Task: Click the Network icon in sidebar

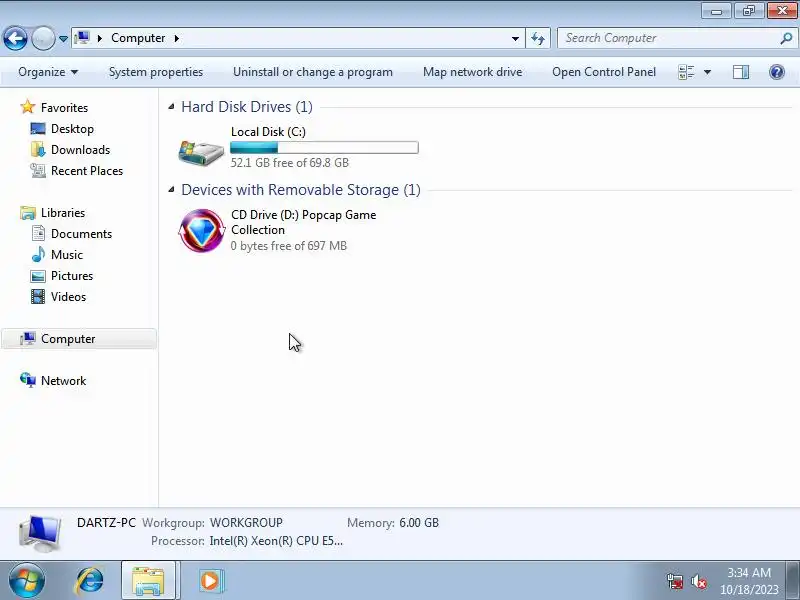Action: [x=28, y=380]
